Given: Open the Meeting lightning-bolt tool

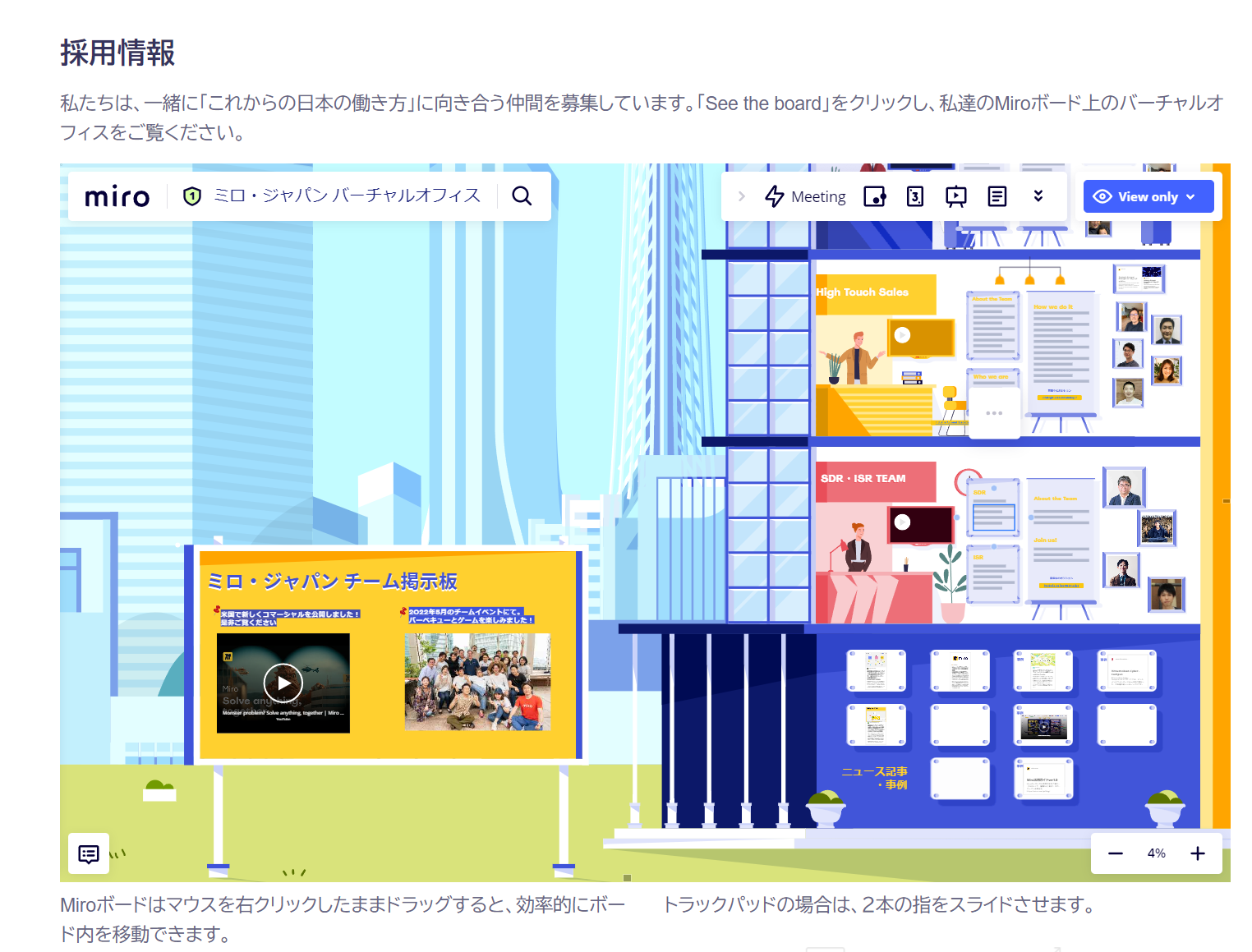Looking at the screenshot, I should 805,196.
